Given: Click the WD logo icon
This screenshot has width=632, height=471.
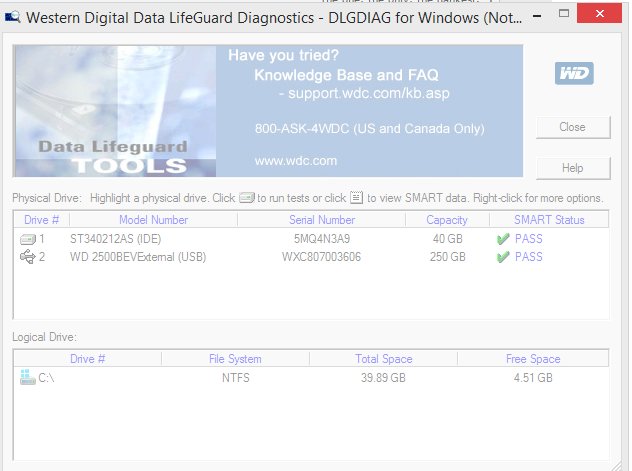Looking at the screenshot, I should click(574, 73).
